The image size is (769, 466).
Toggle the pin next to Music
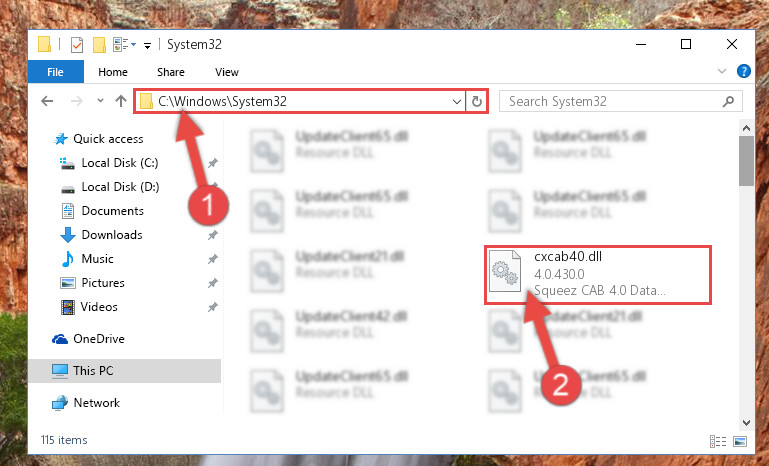[212, 259]
